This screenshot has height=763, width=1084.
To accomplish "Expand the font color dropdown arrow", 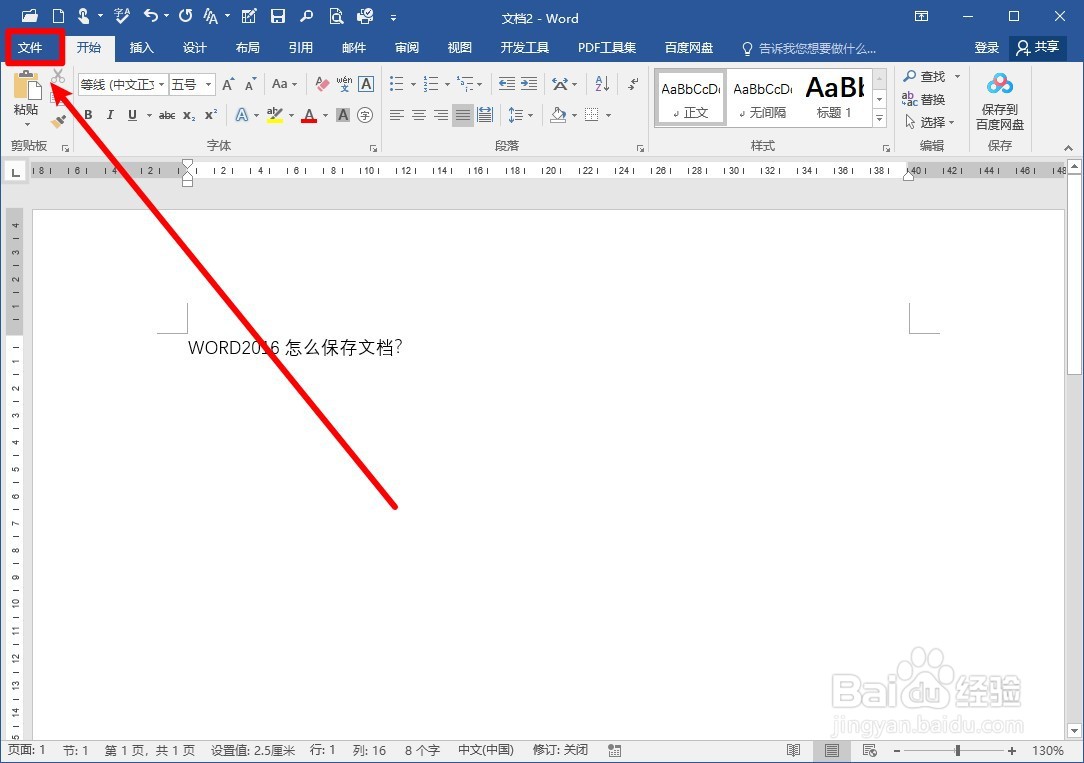I will (x=324, y=115).
